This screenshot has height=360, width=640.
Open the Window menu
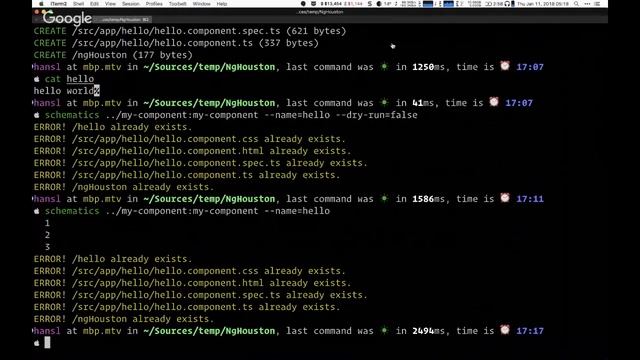point(202,4)
